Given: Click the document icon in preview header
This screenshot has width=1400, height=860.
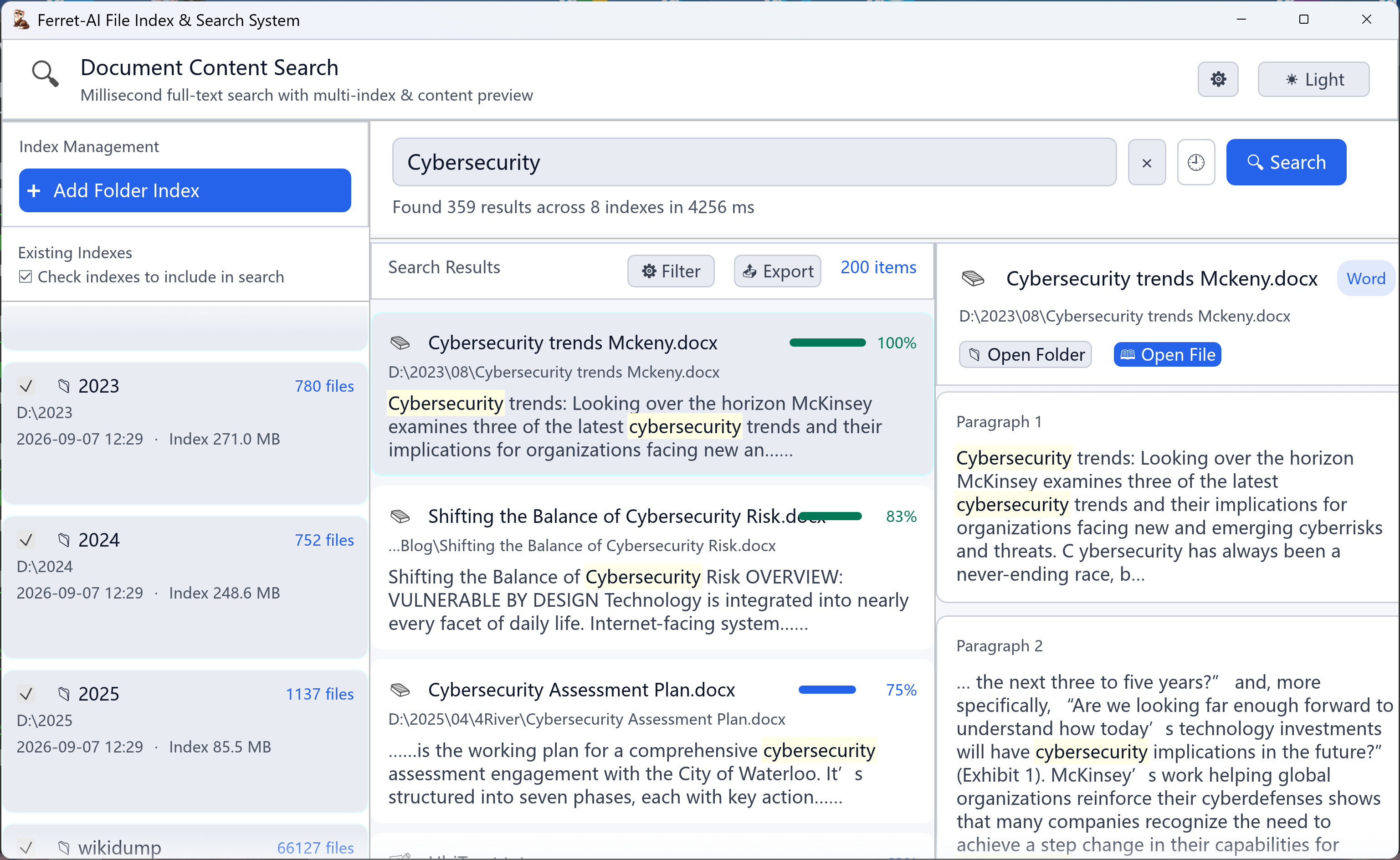Looking at the screenshot, I should [972, 278].
